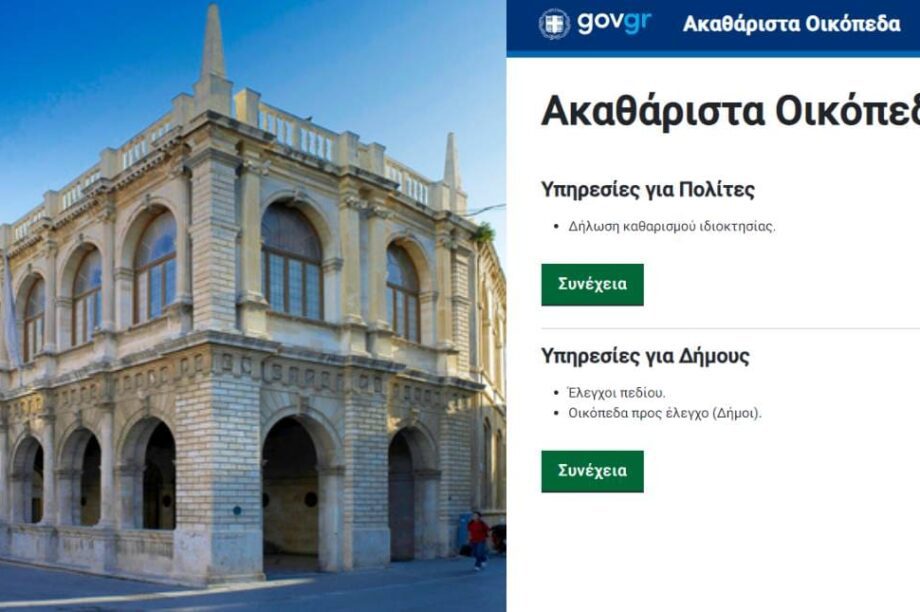Click the Υπηρεσίες για Πολίτες heading
Image resolution: width=920 pixels, height=612 pixels.
[647, 190]
